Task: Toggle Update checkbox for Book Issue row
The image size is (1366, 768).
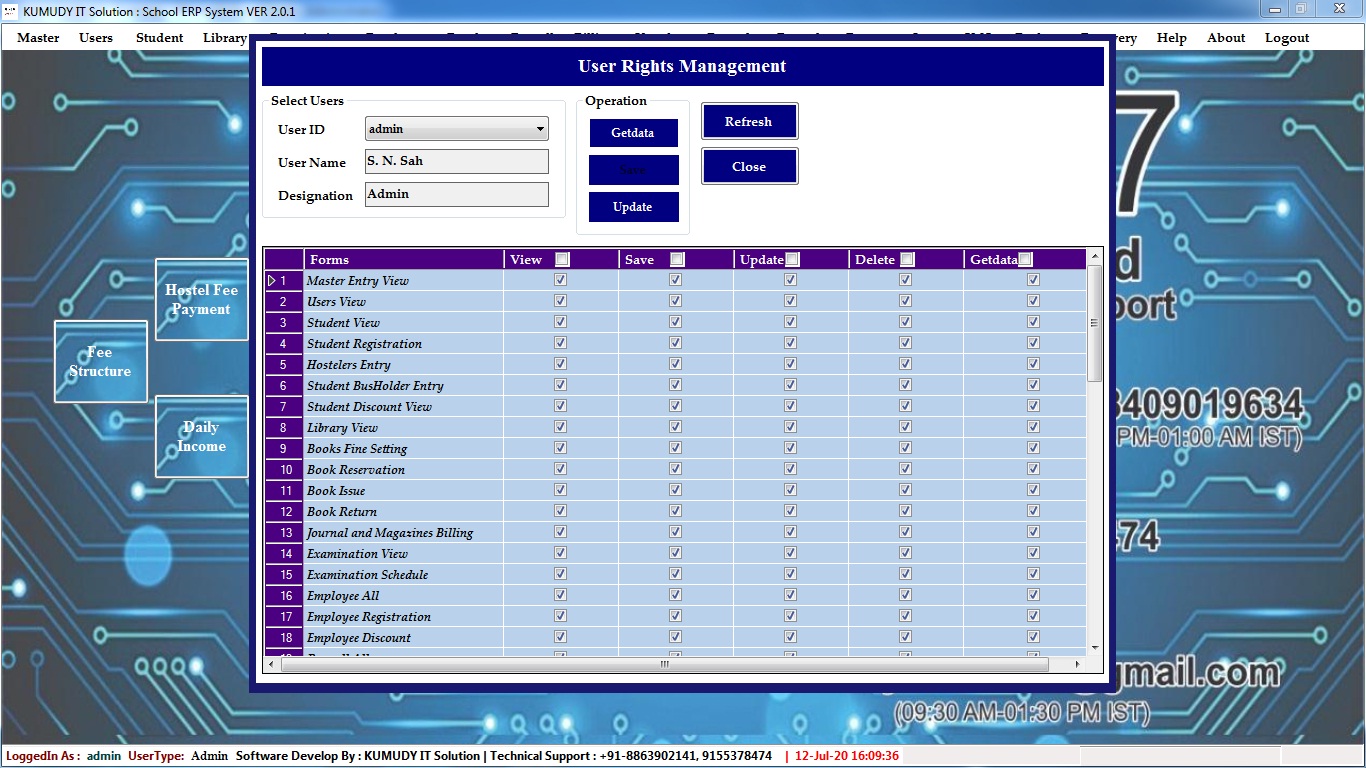Action: click(790, 490)
